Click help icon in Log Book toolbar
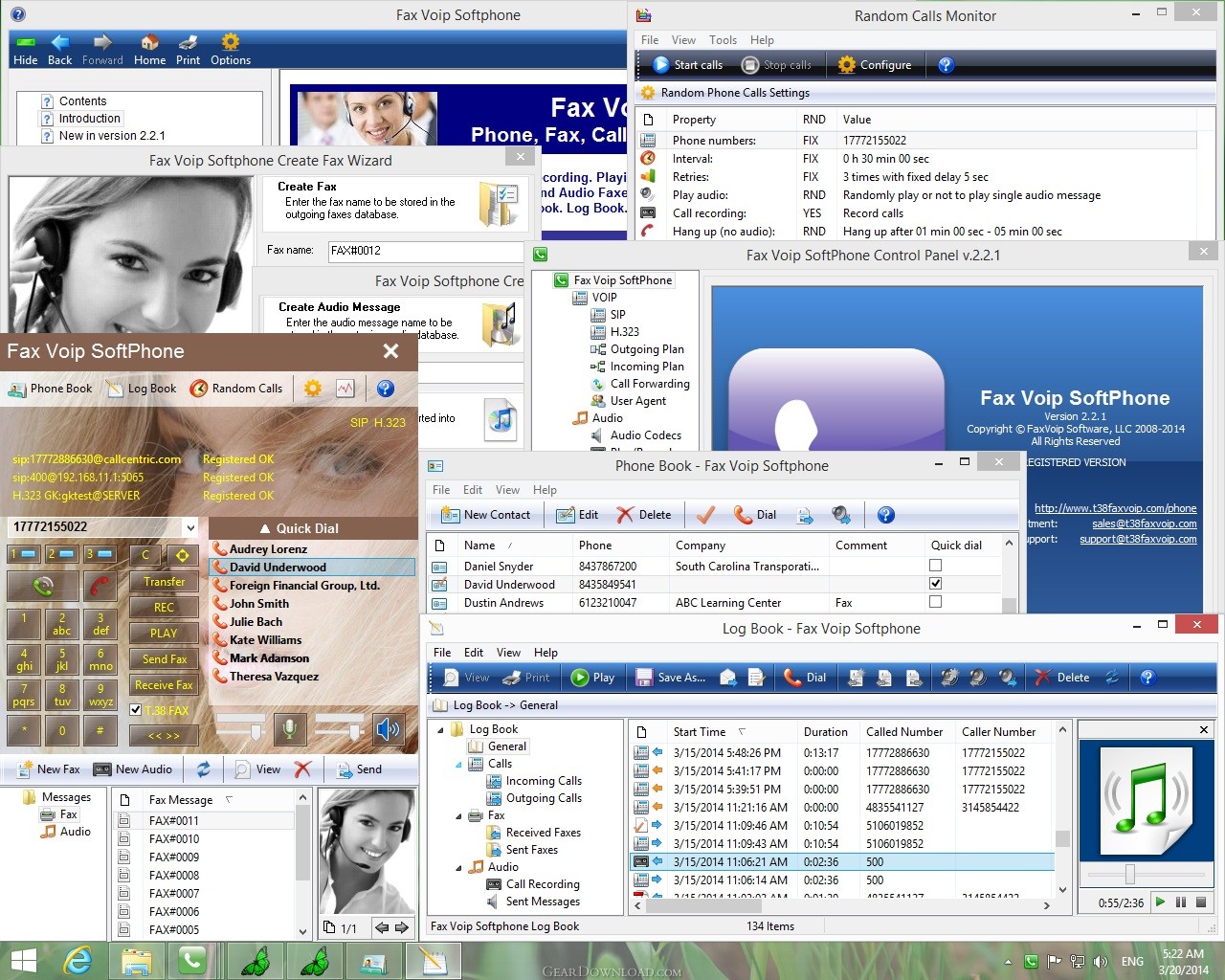This screenshot has width=1225, height=980. [1147, 678]
